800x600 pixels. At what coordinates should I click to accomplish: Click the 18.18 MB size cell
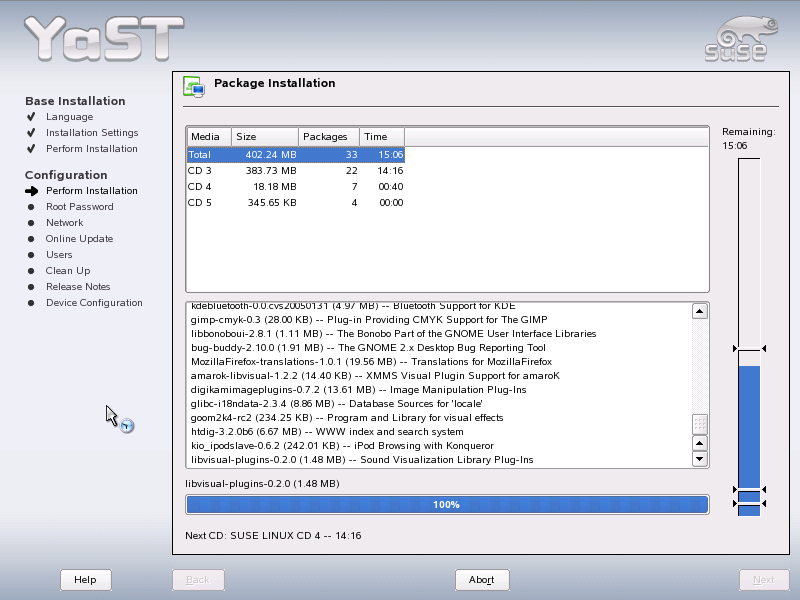pos(274,187)
